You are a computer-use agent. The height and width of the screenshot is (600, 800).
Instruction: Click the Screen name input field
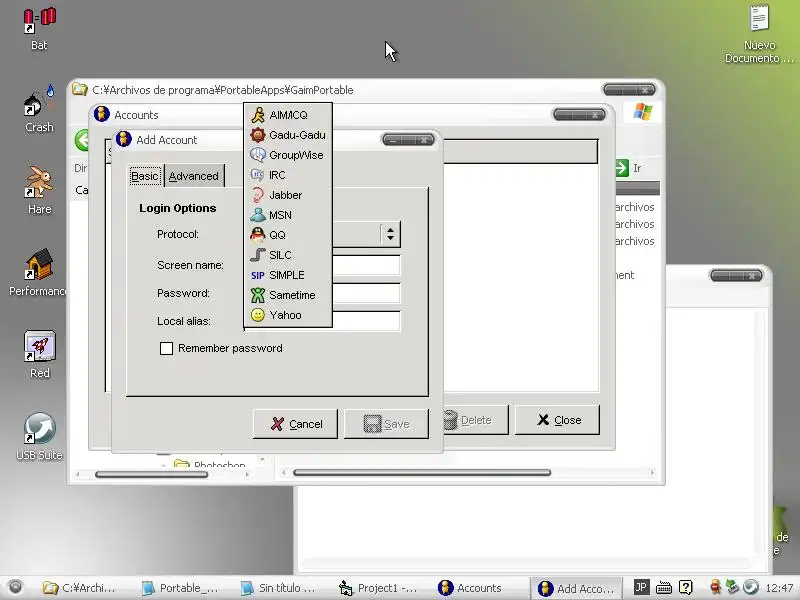(366, 265)
